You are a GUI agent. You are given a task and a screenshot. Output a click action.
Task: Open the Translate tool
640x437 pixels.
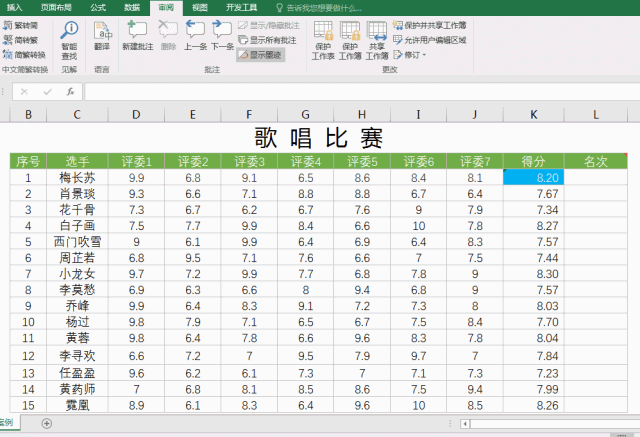click(x=102, y=36)
